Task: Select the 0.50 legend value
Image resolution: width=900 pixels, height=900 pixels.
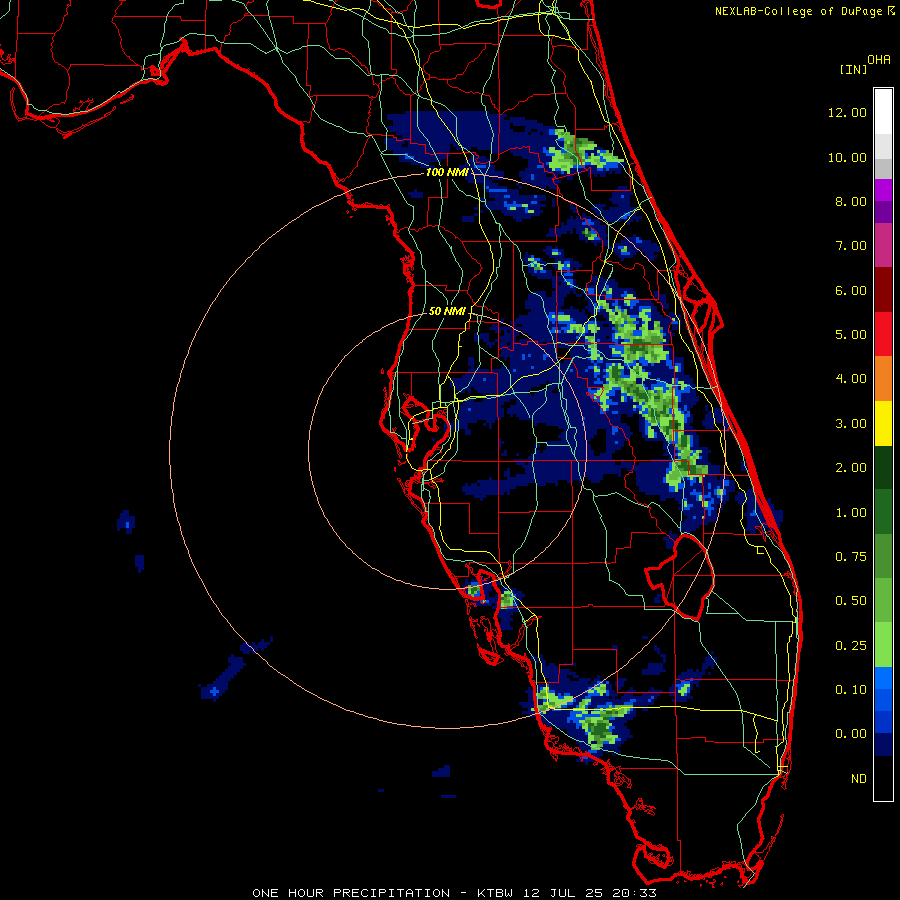Action: point(851,601)
